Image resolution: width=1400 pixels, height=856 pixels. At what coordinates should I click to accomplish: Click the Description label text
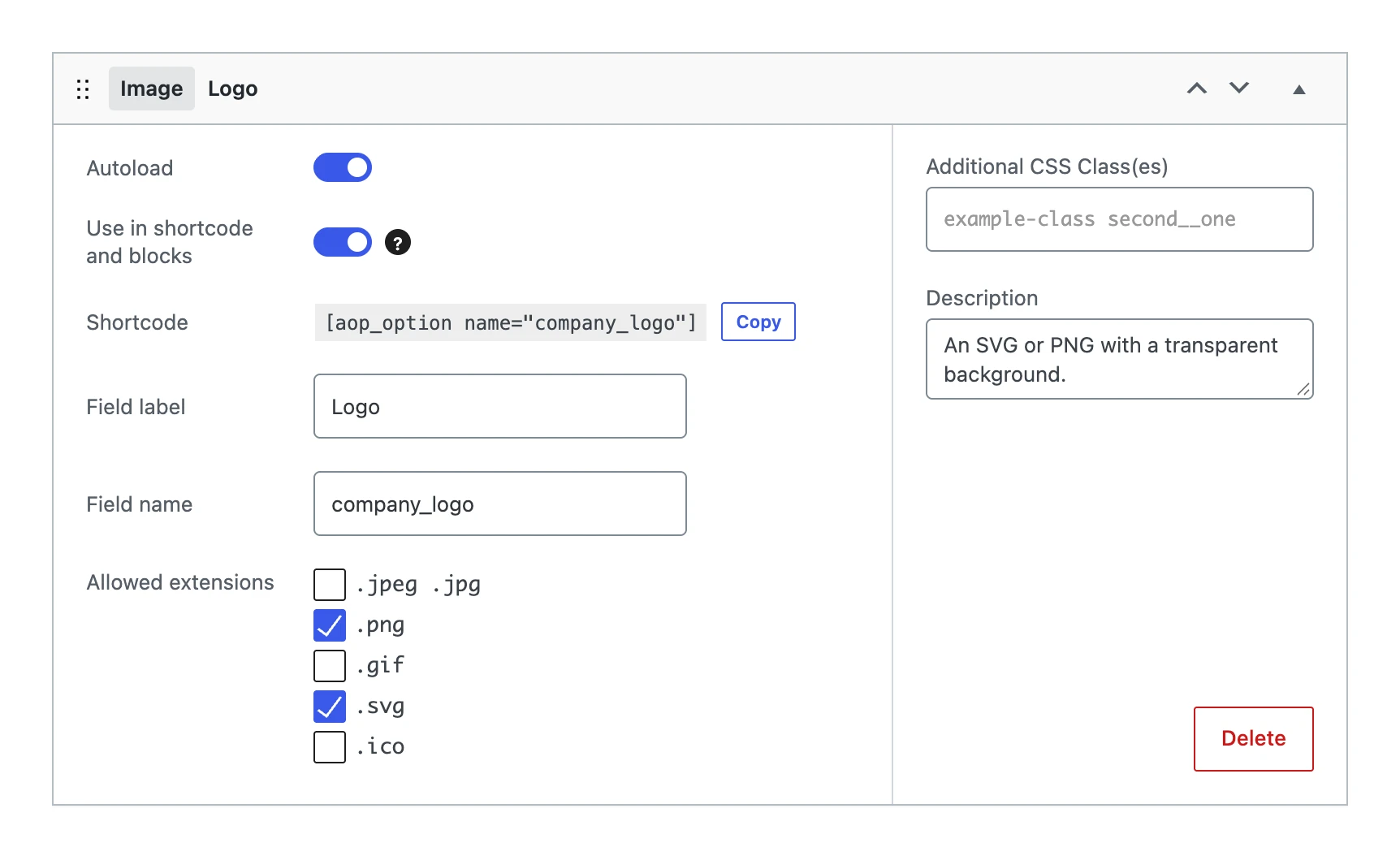tap(982, 298)
